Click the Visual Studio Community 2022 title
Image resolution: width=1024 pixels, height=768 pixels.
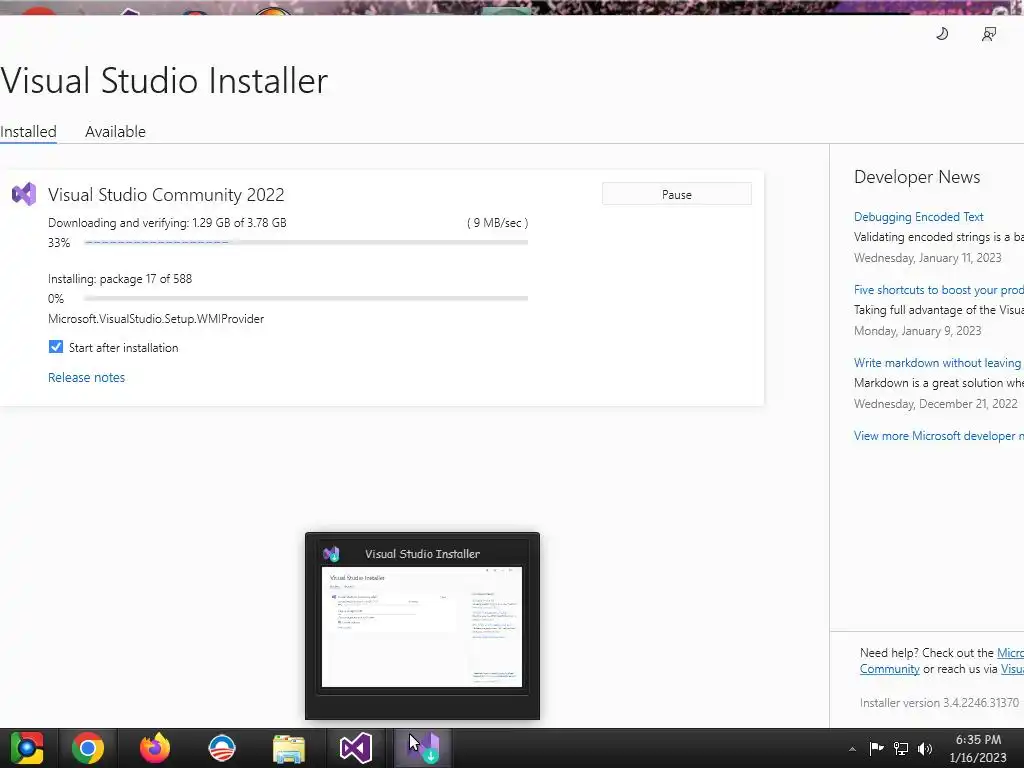[166, 195]
